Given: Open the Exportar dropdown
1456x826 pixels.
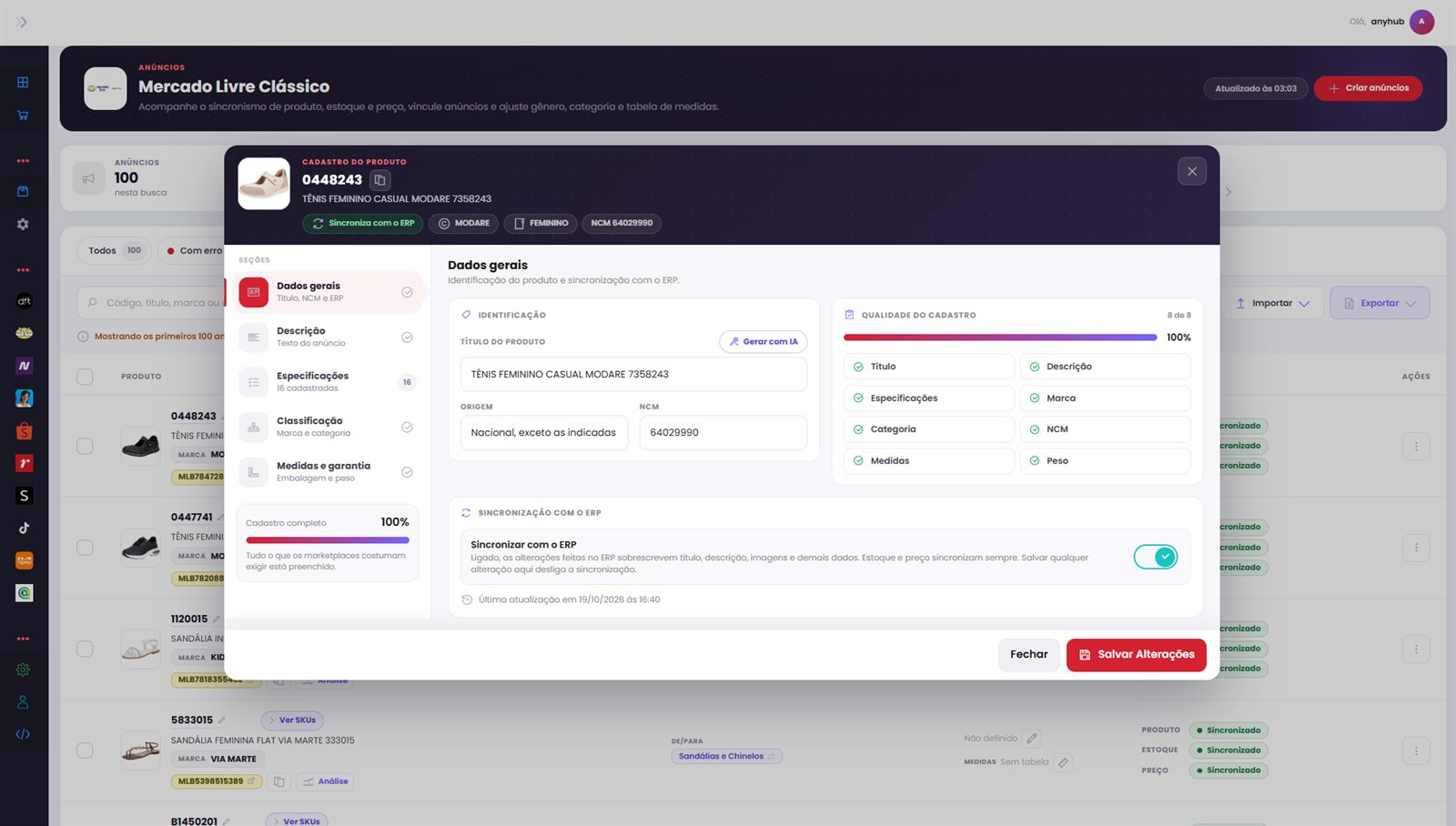Looking at the screenshot, I should click(1380, 303).
